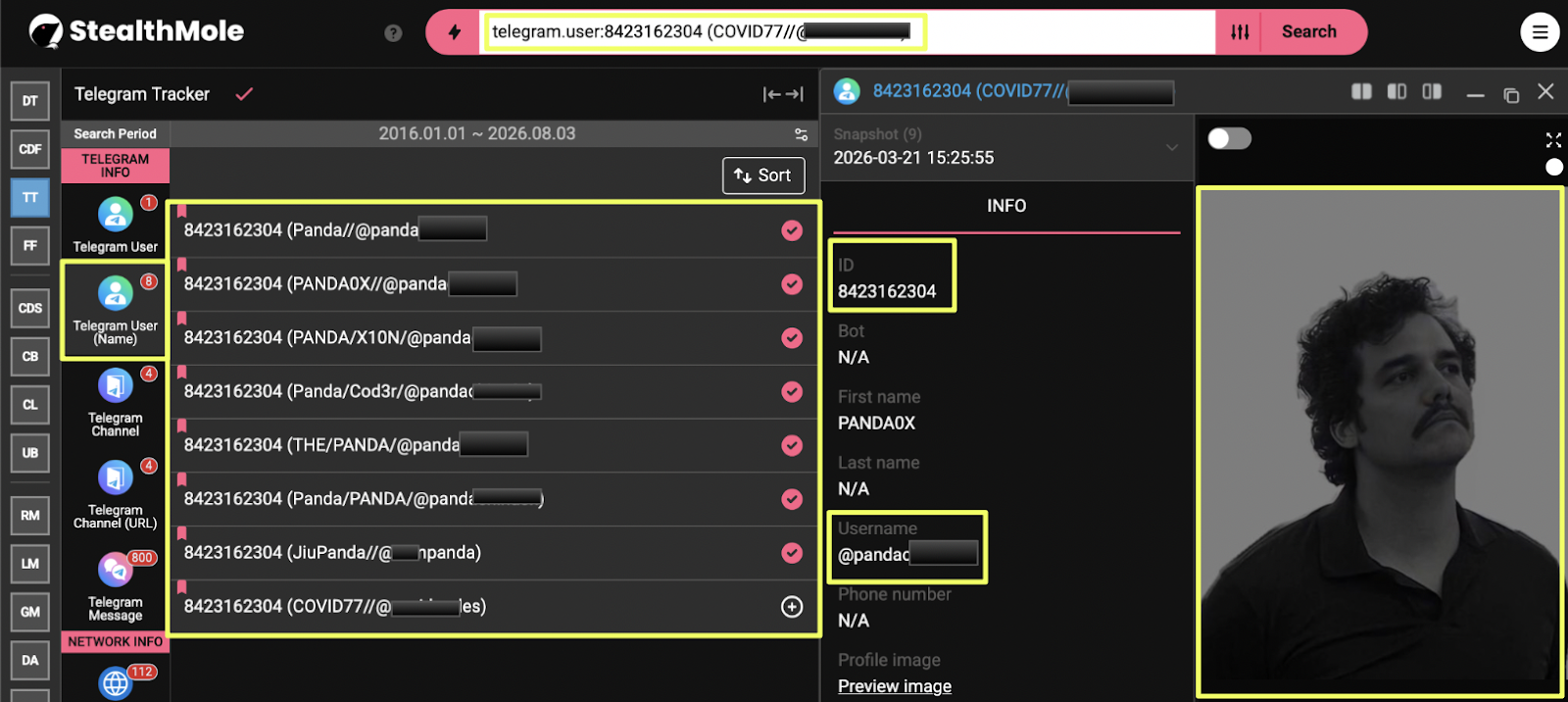Toggle panel width expand arrows icon

[783, 94]
